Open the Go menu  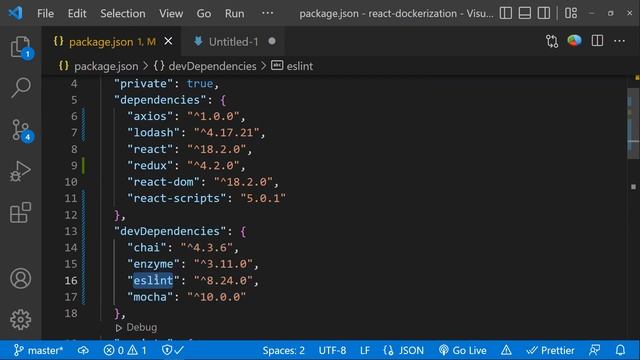pyautogui.click(x=204, y=13)
